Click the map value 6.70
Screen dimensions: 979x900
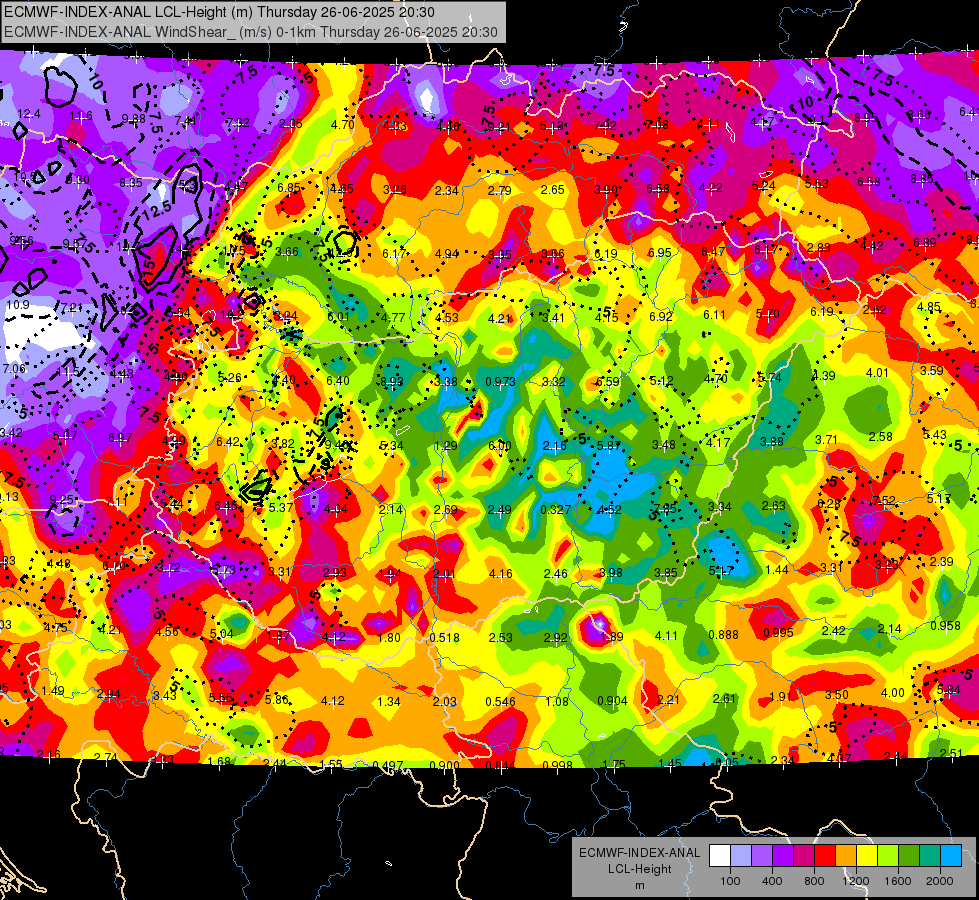coord(114,565)
